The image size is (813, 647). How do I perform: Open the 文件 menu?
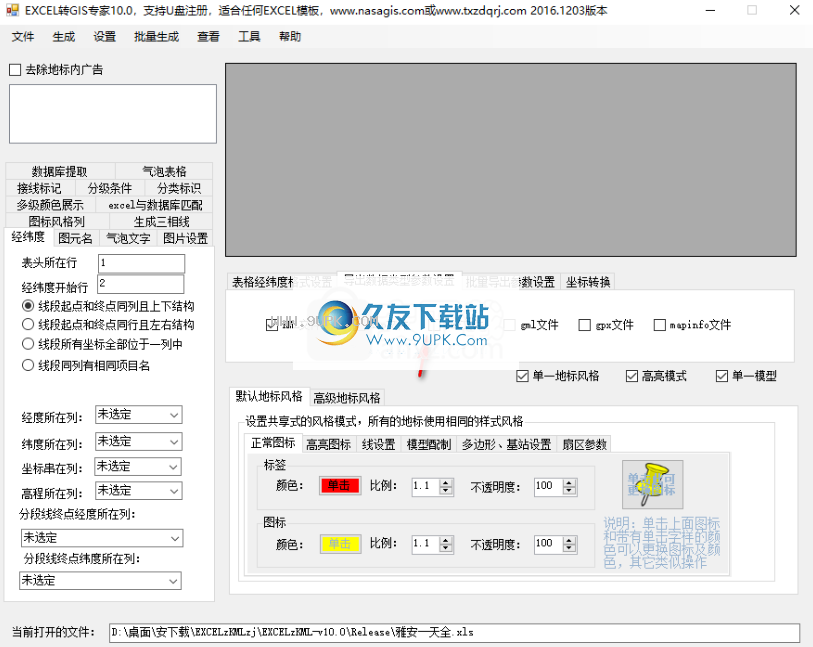pyautogui.click(x=23, y=37)
